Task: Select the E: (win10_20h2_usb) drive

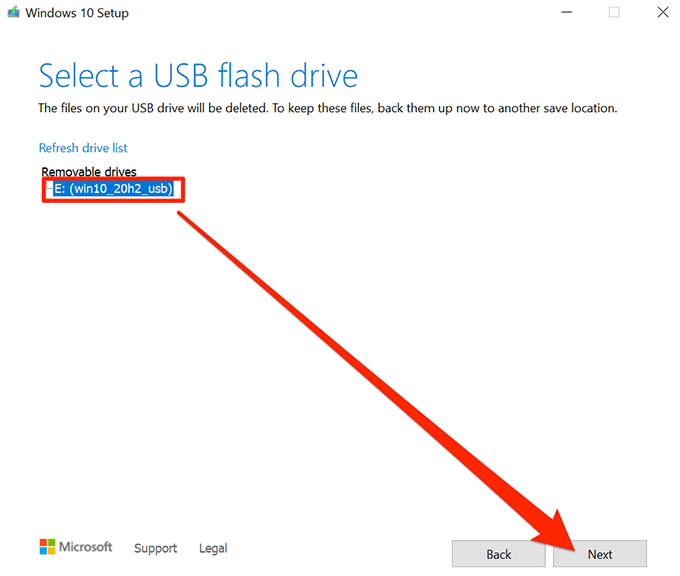Action: click(113, 189)
